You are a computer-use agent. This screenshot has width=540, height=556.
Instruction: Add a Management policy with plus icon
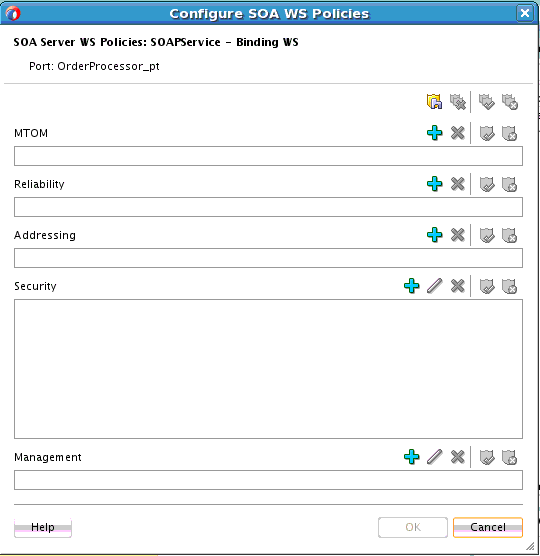412,457
